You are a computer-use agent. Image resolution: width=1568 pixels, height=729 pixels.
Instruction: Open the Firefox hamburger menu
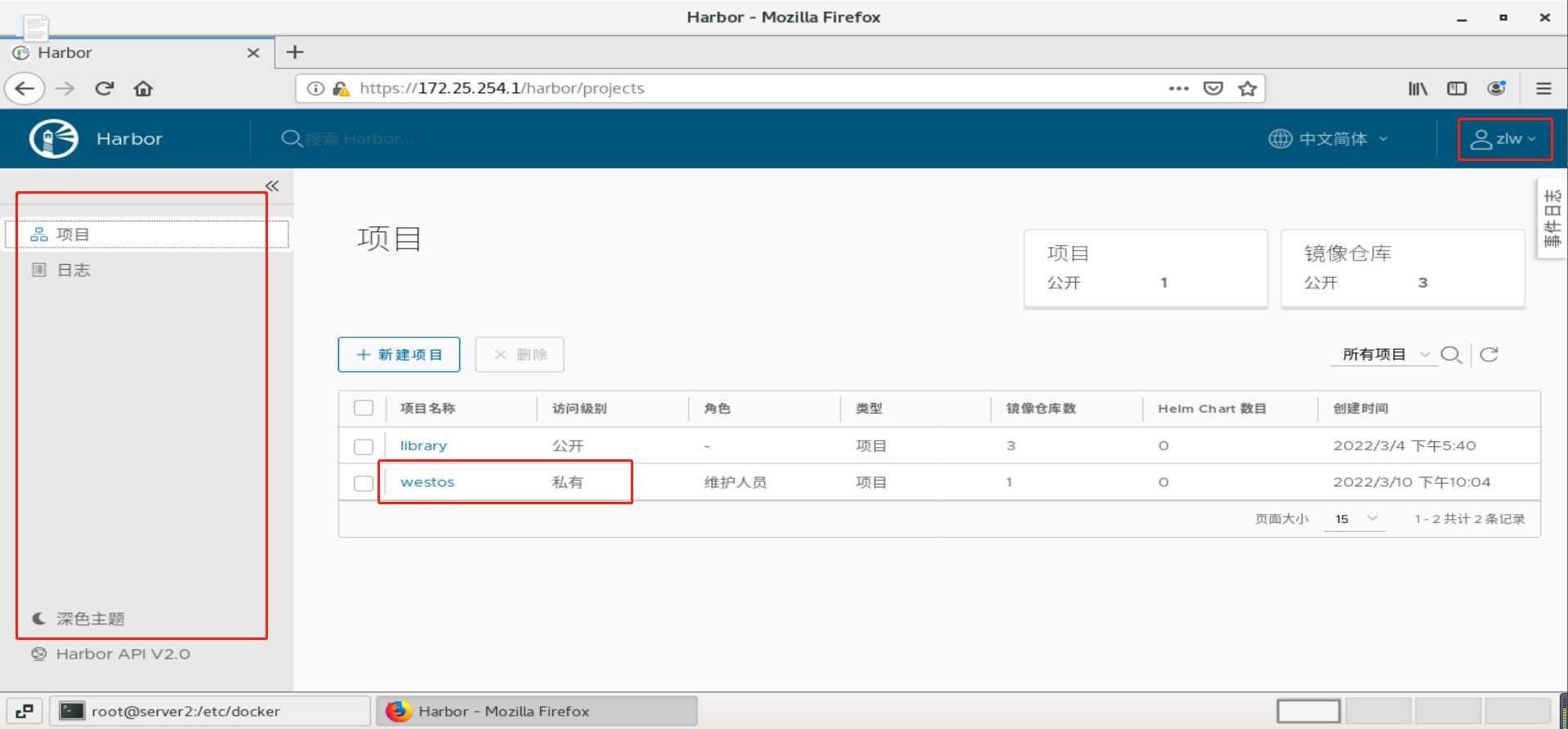[x=1543, y=88]
